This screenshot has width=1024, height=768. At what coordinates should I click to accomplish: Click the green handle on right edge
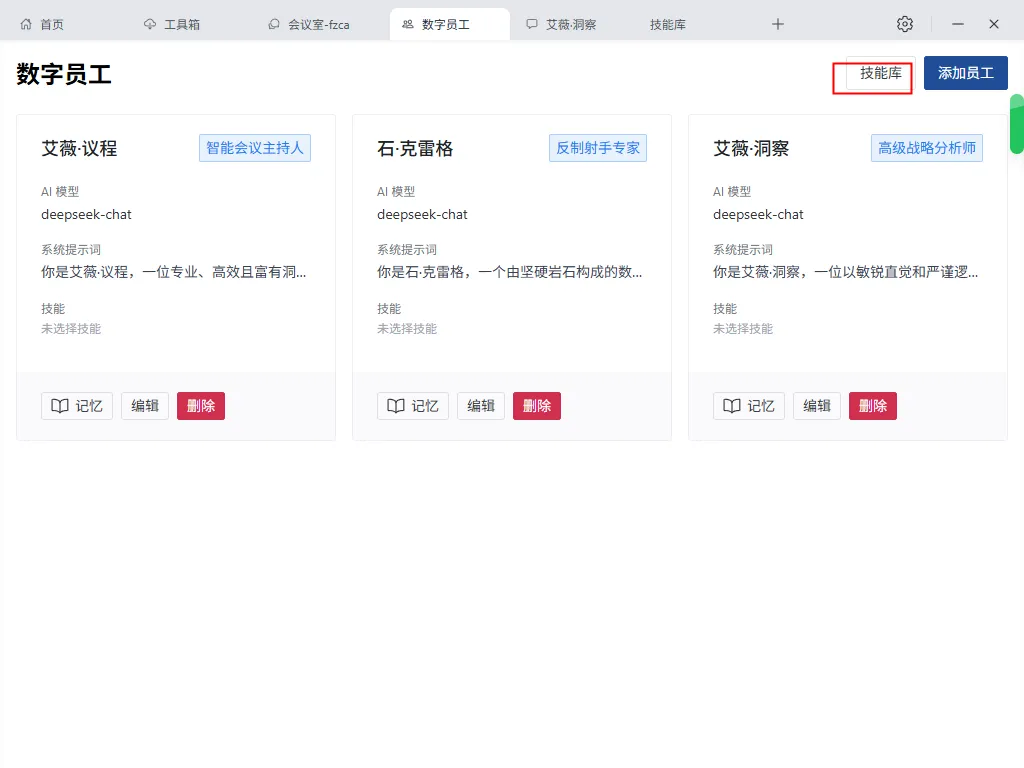coord(1019,125)
